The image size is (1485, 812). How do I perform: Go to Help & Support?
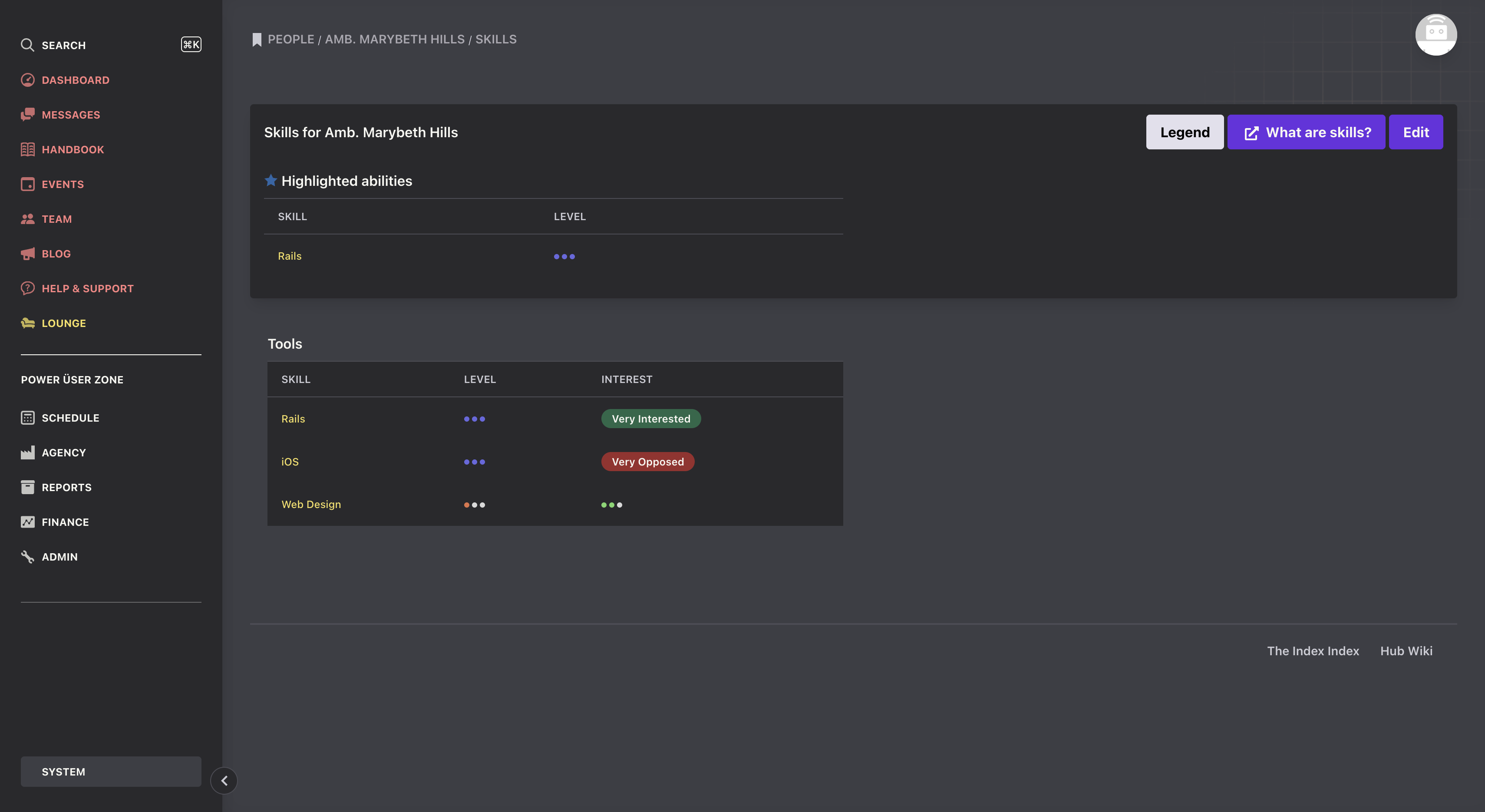pos(88,288)
